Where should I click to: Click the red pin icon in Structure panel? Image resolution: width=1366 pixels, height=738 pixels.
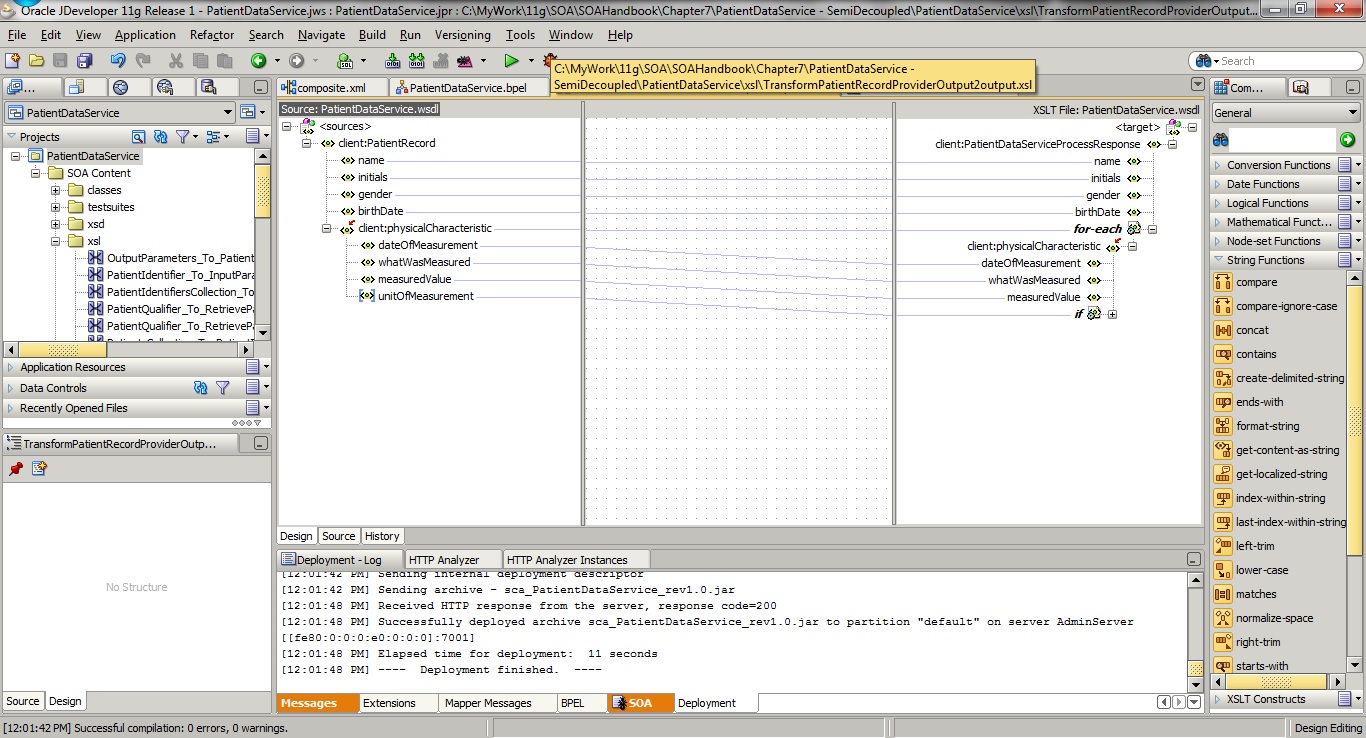pos(16,468)
